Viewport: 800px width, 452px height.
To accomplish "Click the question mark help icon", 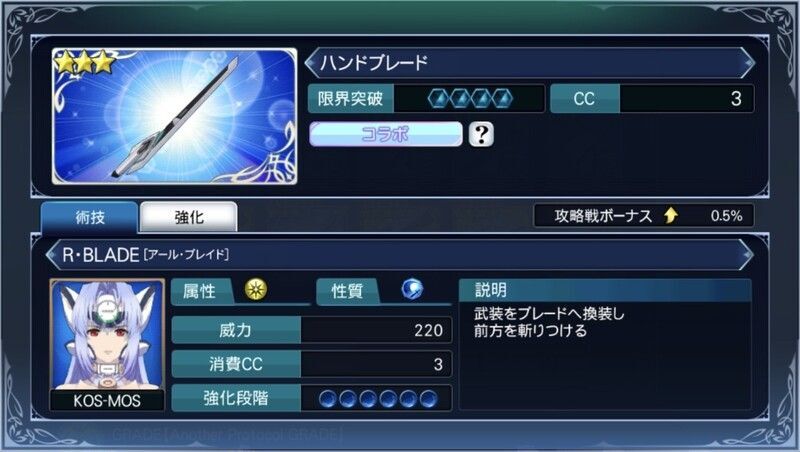I will tap(481, 134).
